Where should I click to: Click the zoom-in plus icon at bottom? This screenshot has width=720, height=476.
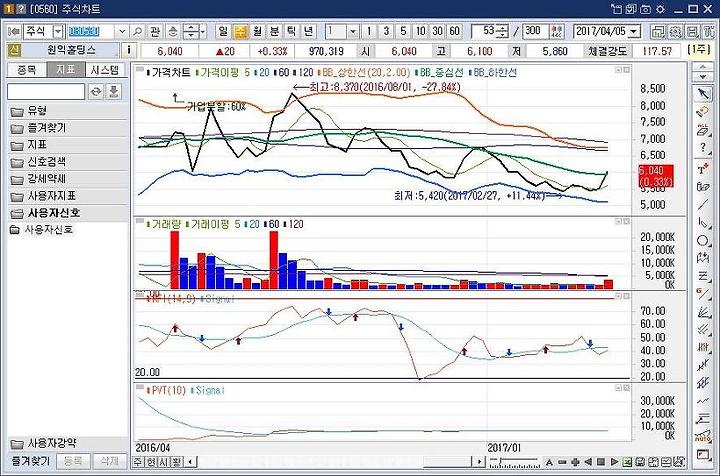pyautogui.click(x=575, y=462)
